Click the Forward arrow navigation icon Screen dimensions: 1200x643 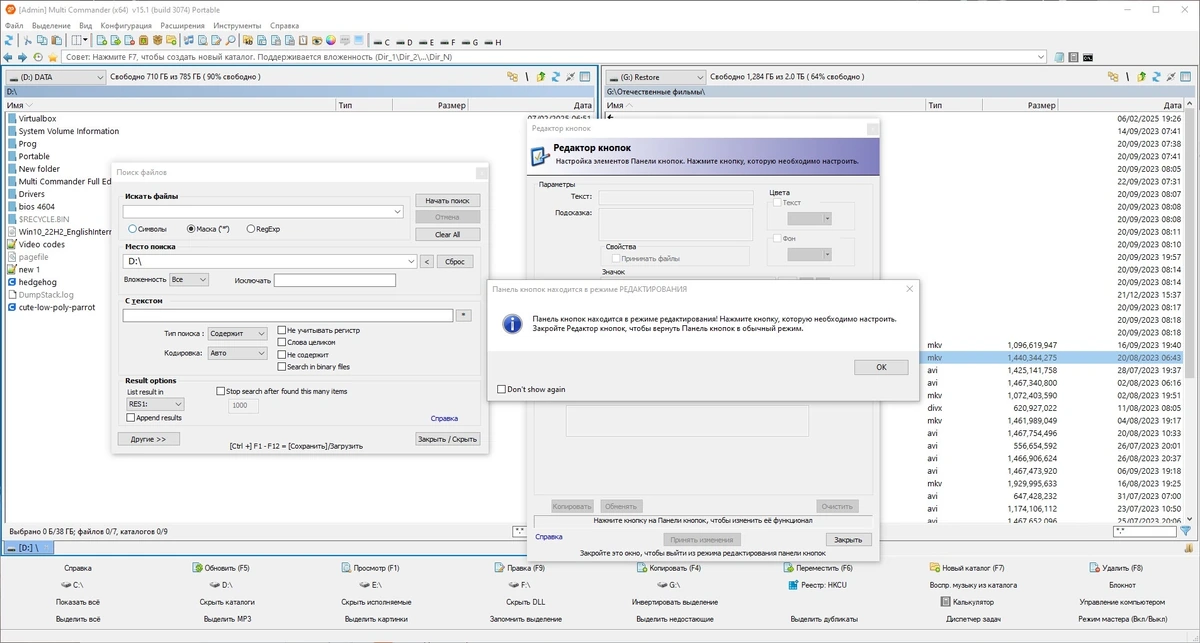[x=23, y=57]
